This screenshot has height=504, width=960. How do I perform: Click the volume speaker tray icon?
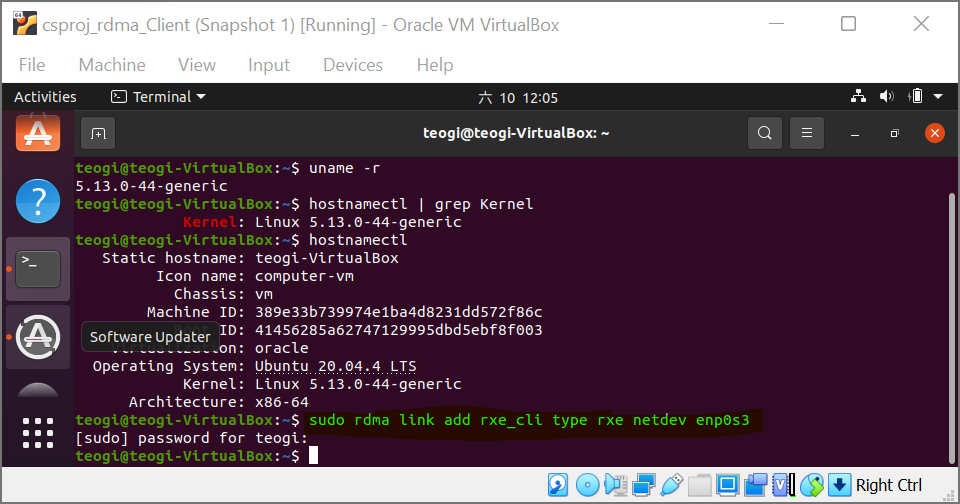[887, 96]
